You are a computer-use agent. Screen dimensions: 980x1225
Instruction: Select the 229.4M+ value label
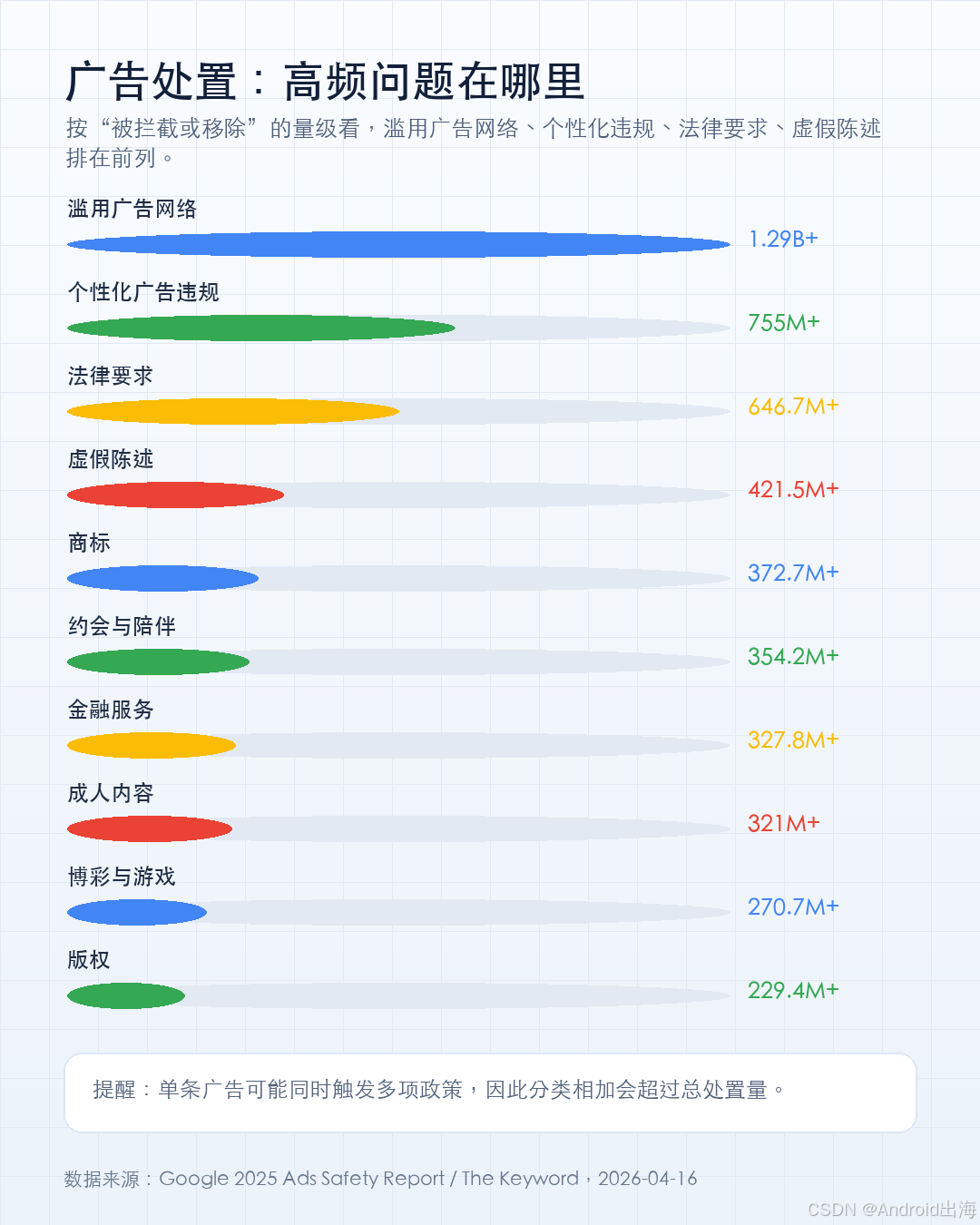tap(793, 990)
